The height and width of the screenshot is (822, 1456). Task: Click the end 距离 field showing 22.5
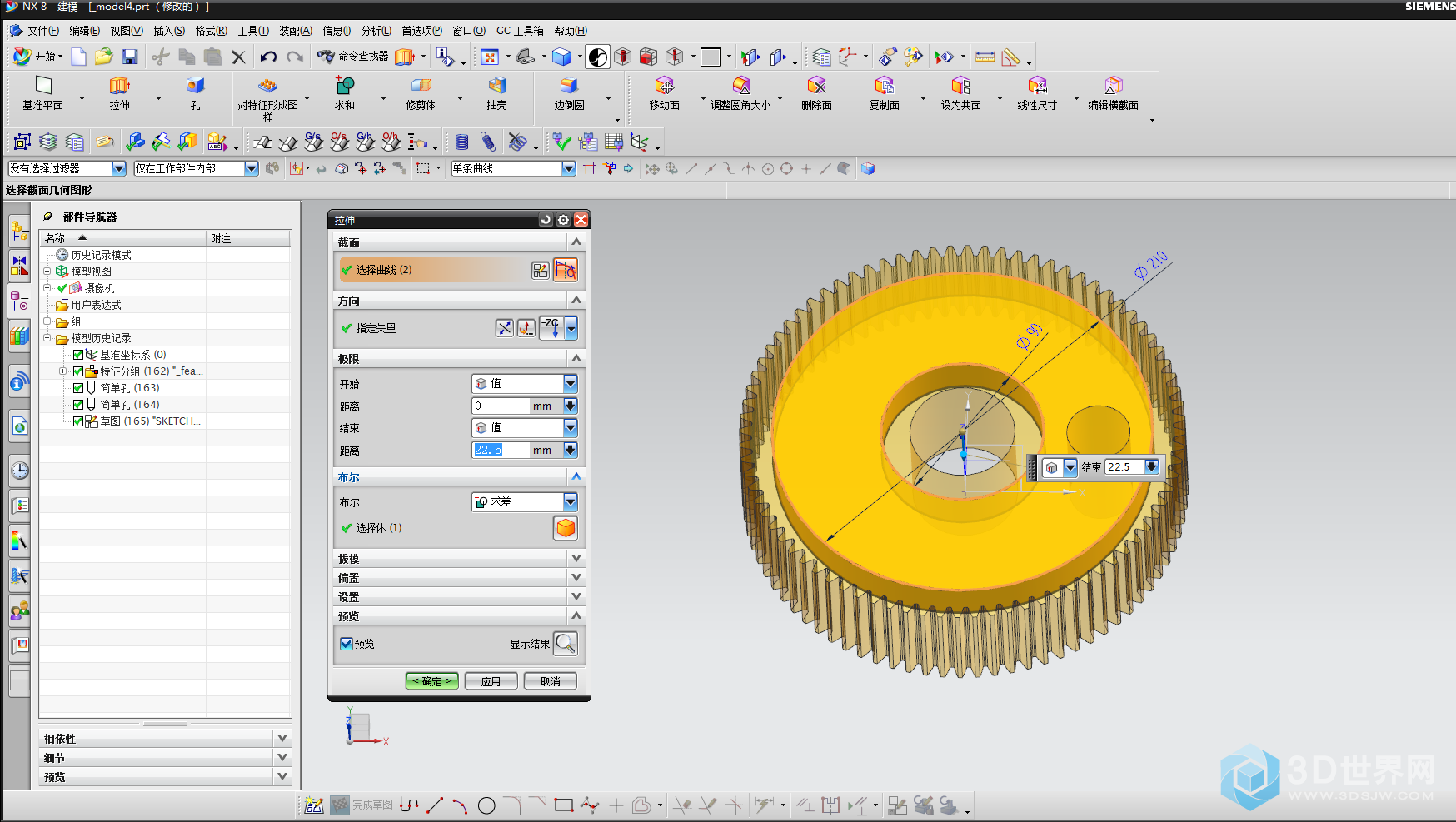pos(501,450)
